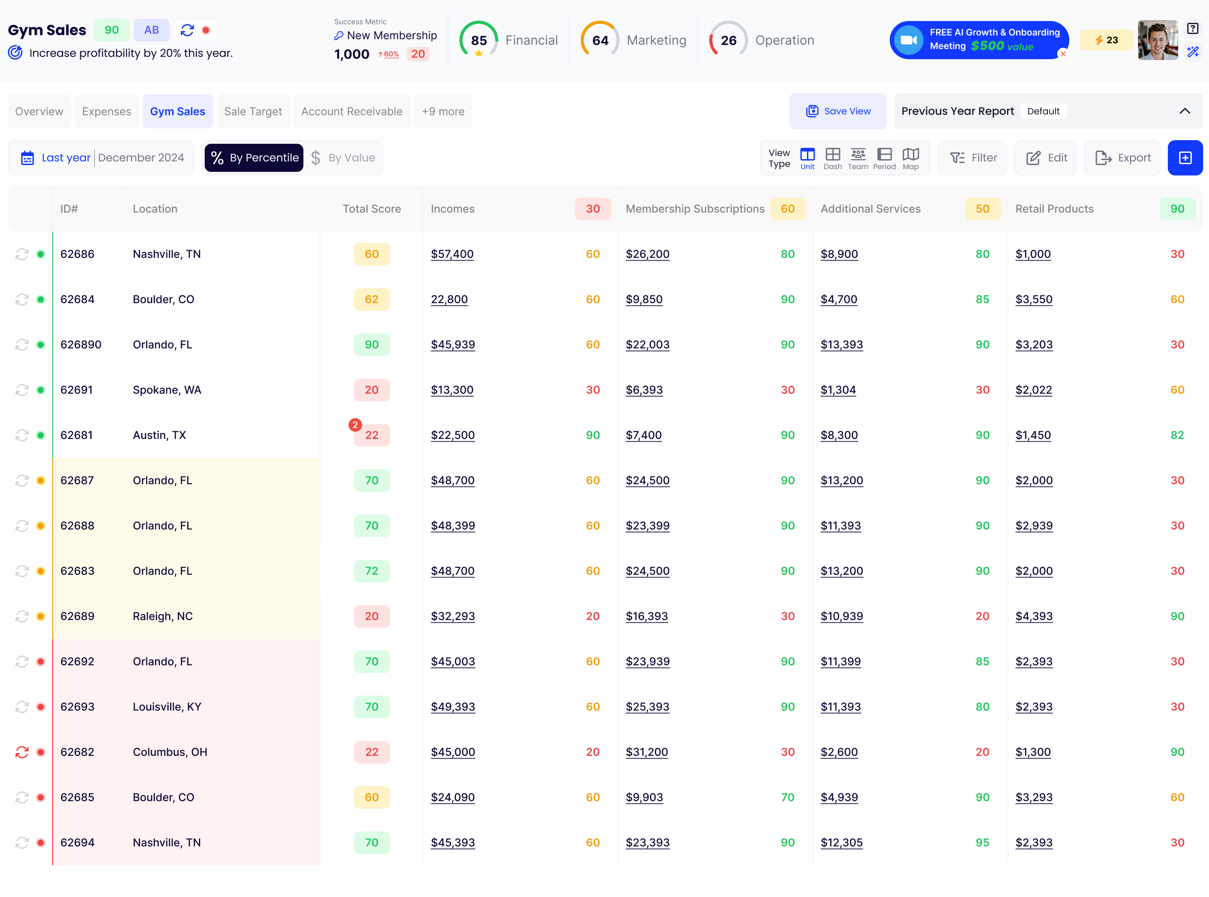
Task: Toggle the By Value display mode
Action: [343, 158]
